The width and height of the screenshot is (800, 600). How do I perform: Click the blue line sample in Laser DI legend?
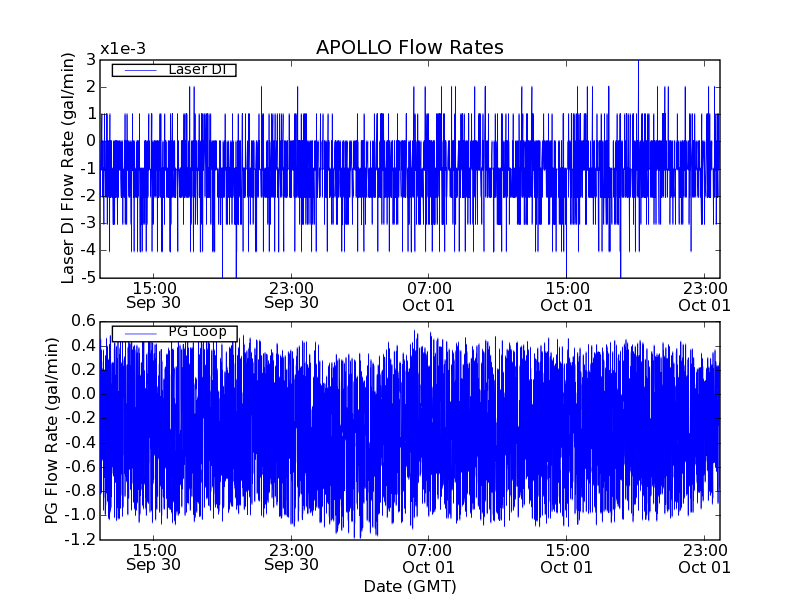click(x=137, y=70)
